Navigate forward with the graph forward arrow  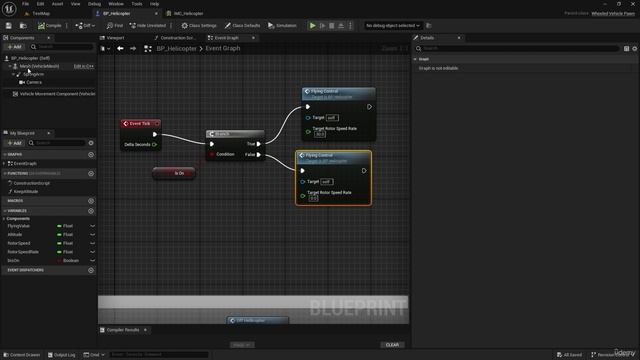[x=133, y=49]
